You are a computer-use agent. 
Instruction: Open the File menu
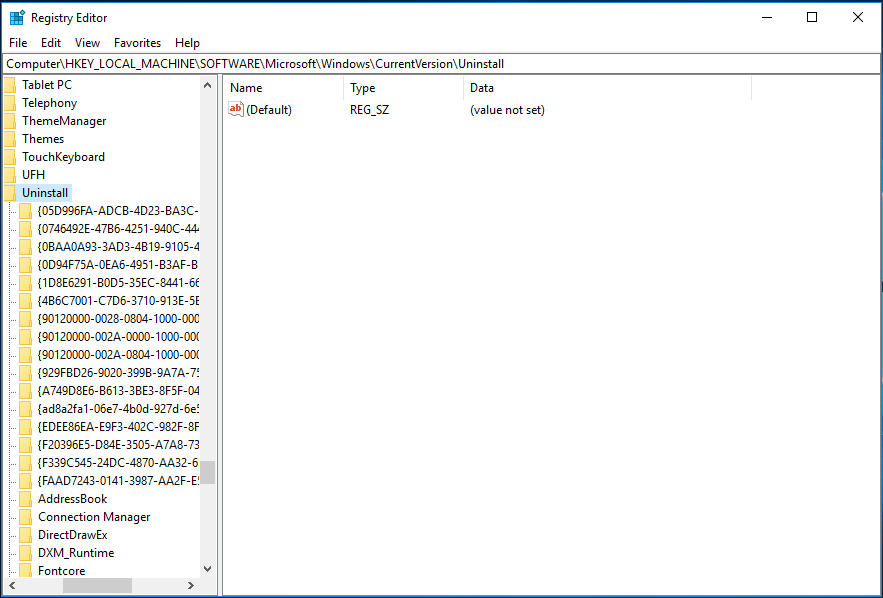(18, 43)
